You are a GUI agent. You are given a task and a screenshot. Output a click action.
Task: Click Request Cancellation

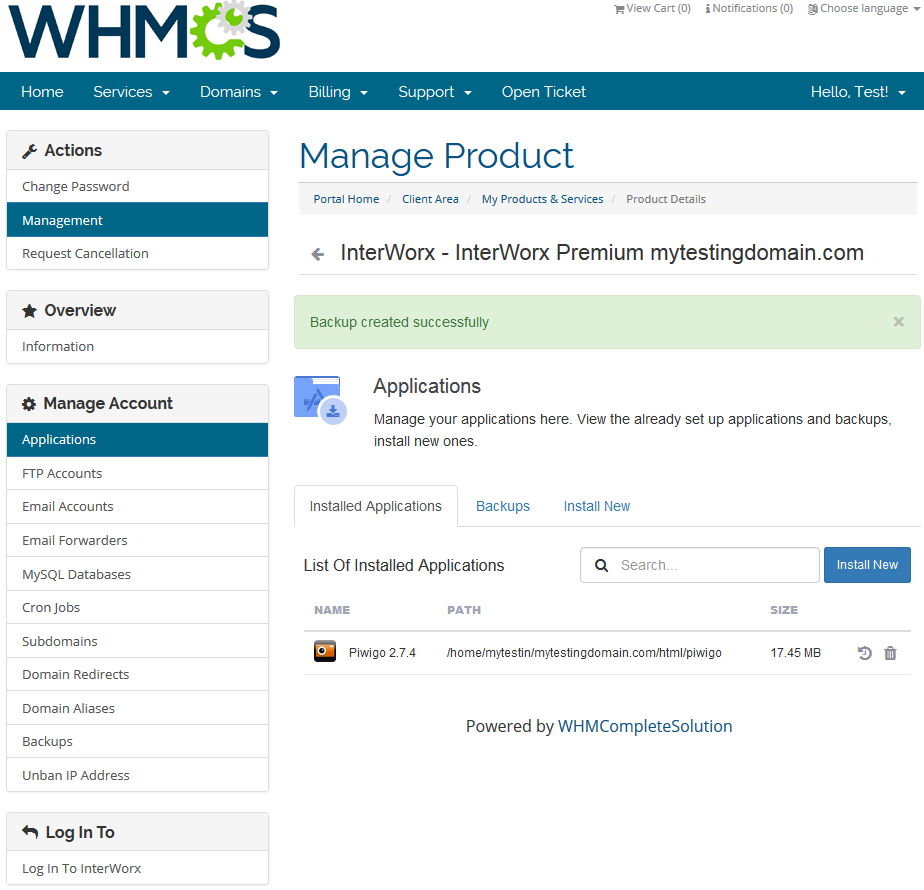tap(137, 253)
